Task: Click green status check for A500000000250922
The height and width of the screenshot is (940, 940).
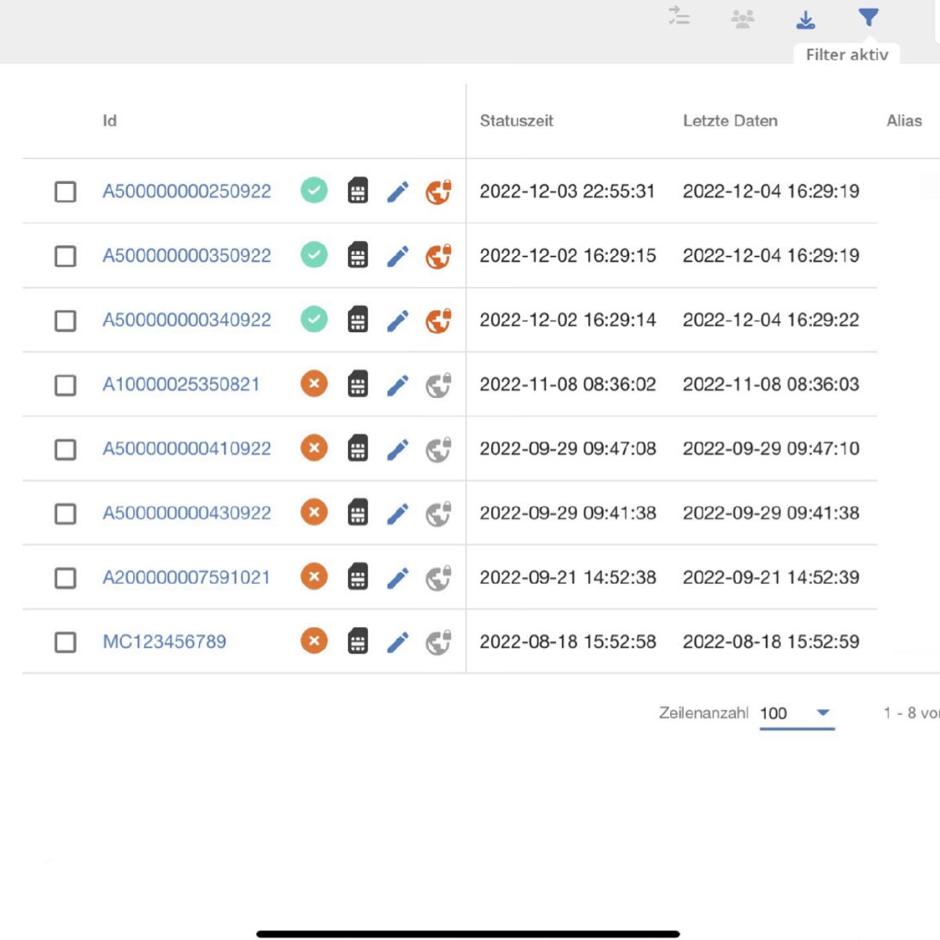Action: [x=314, y=191]
